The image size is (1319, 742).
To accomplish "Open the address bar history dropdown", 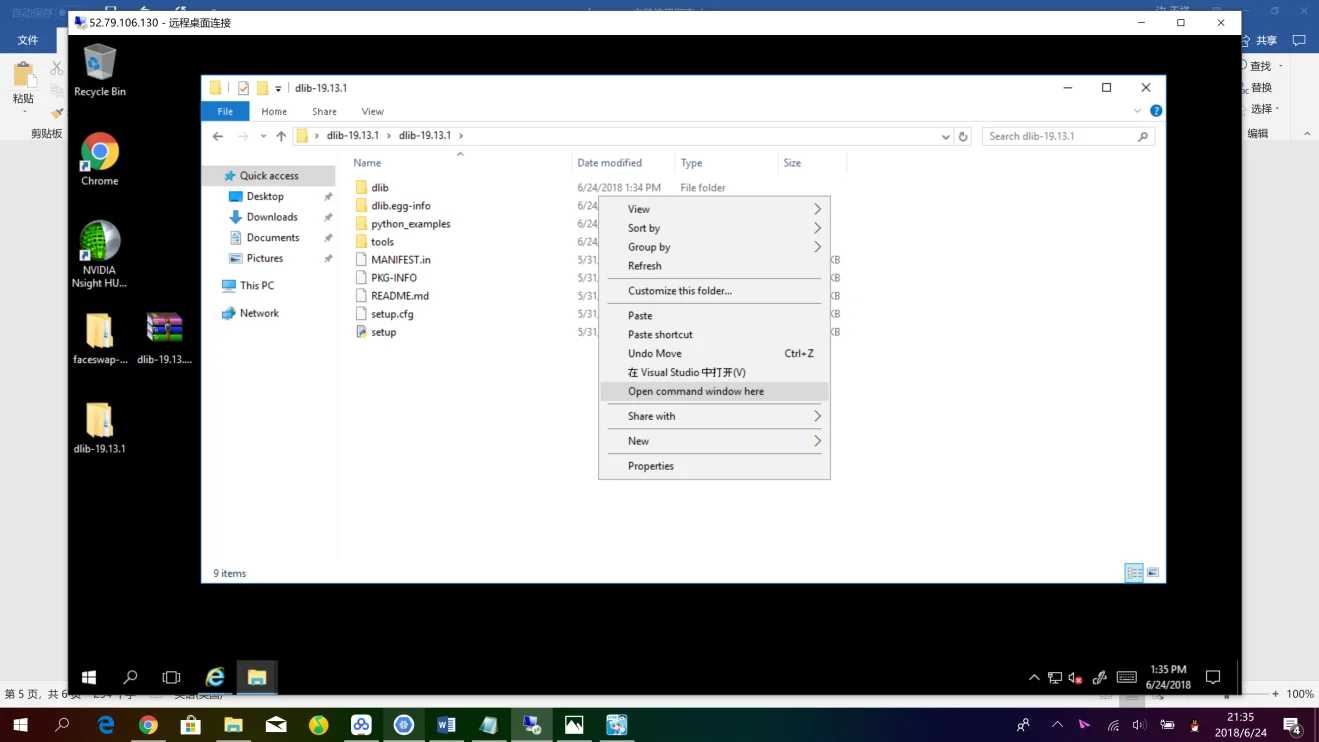I will [x=945, y=136].
